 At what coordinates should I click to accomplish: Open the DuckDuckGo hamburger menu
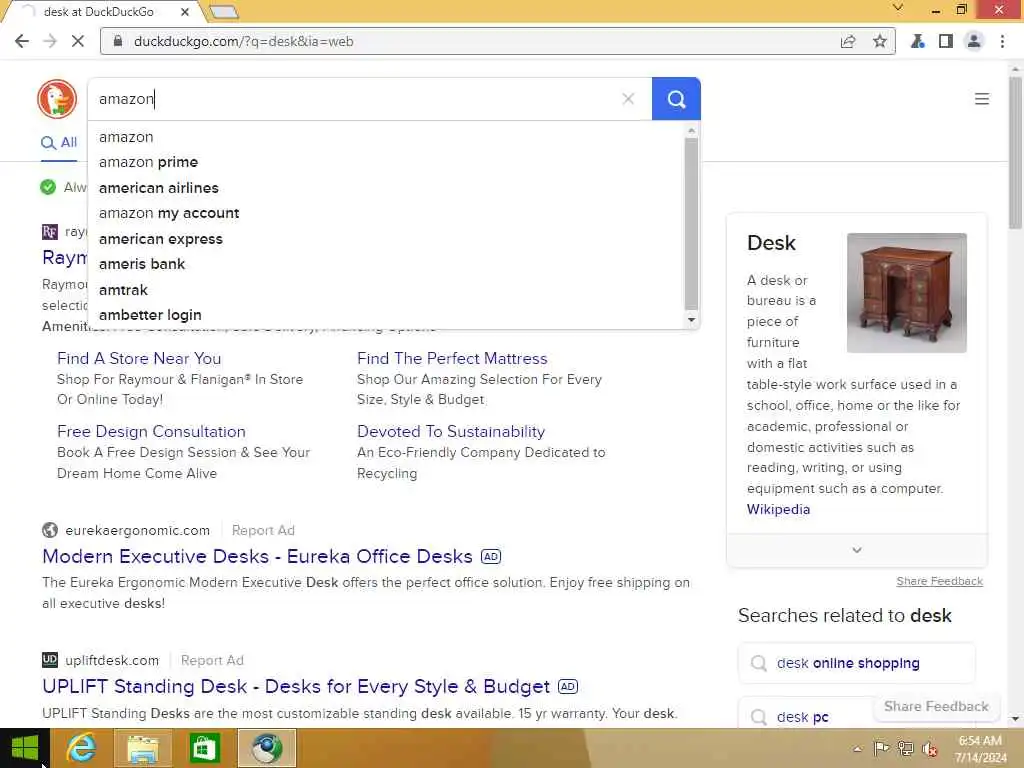click(982, 99)
